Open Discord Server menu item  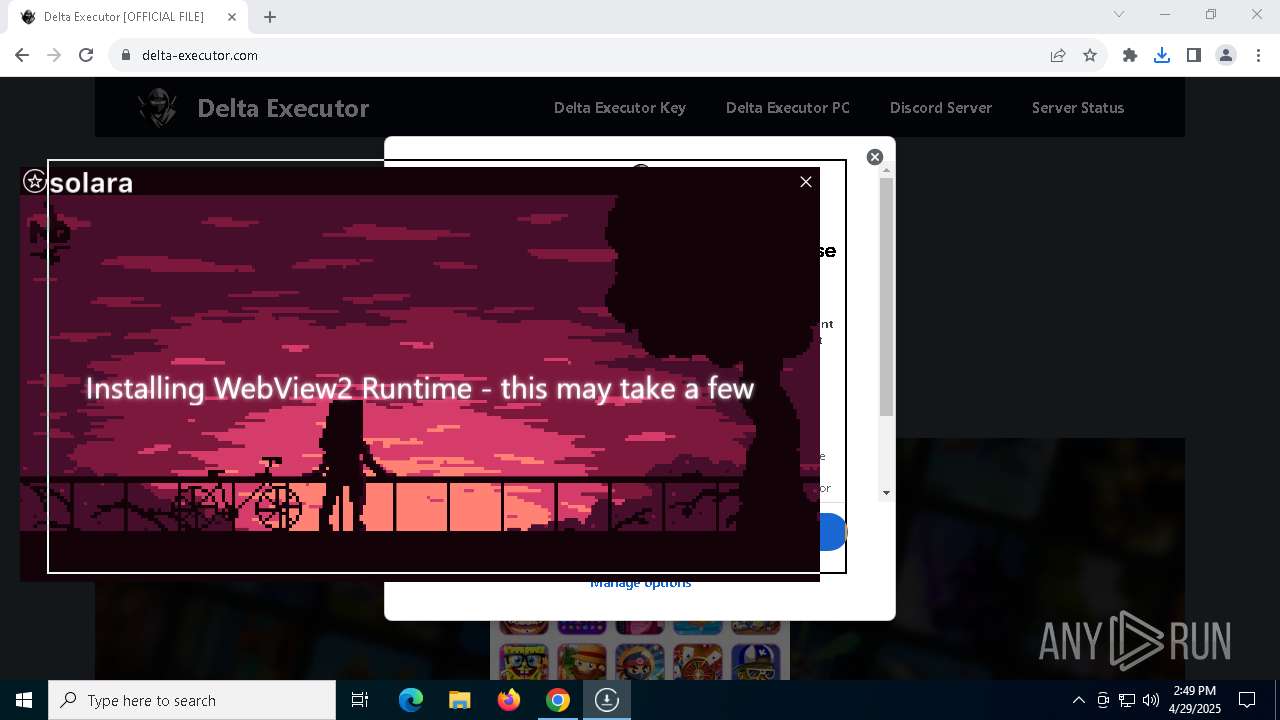pyautogui.click(x=941, y=108)
